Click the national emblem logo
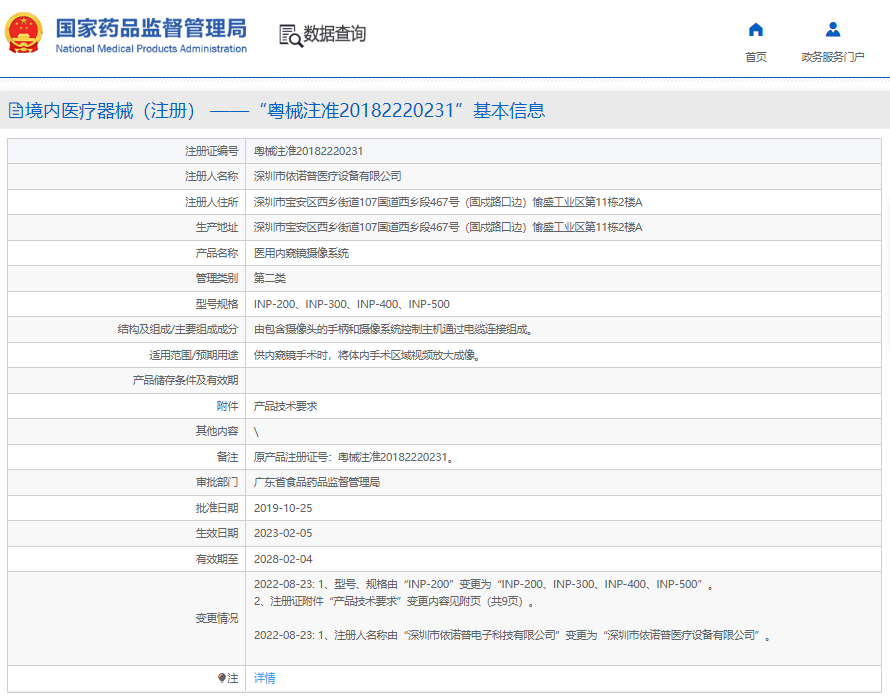Screen dimensions: 890x700 coord(23,33)
